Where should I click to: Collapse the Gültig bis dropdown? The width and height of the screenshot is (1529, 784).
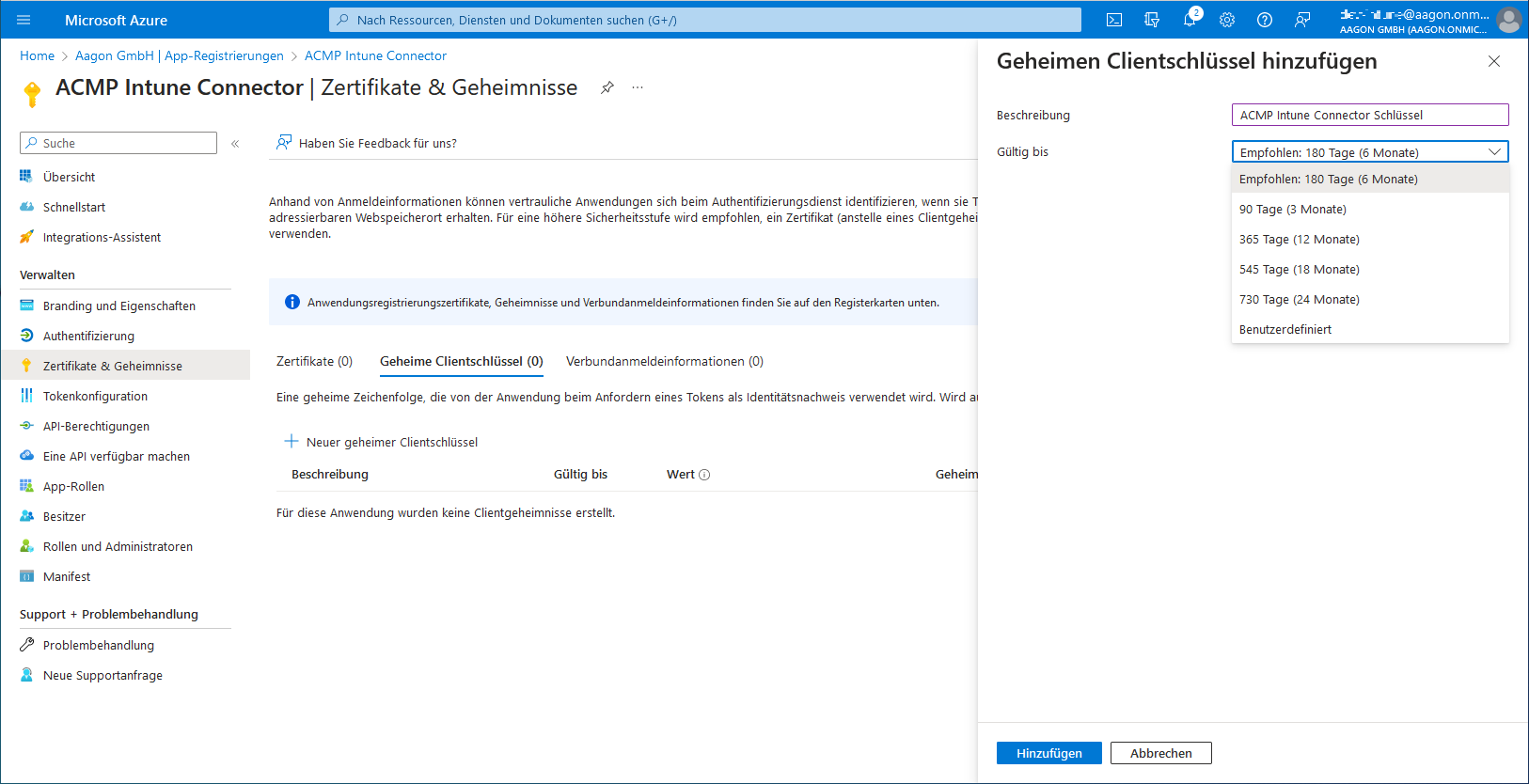pos(1494,152)
